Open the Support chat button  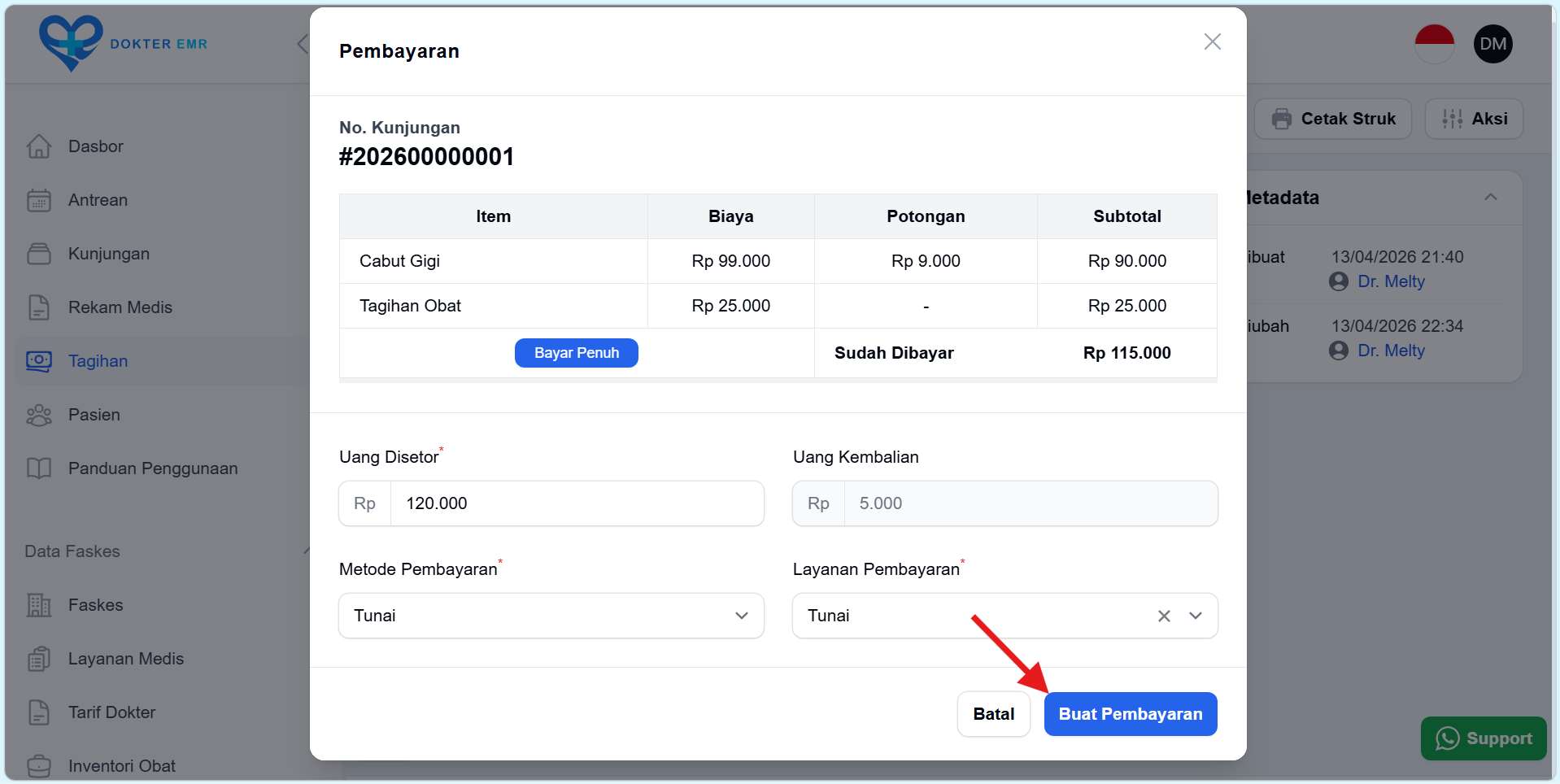1484,738
